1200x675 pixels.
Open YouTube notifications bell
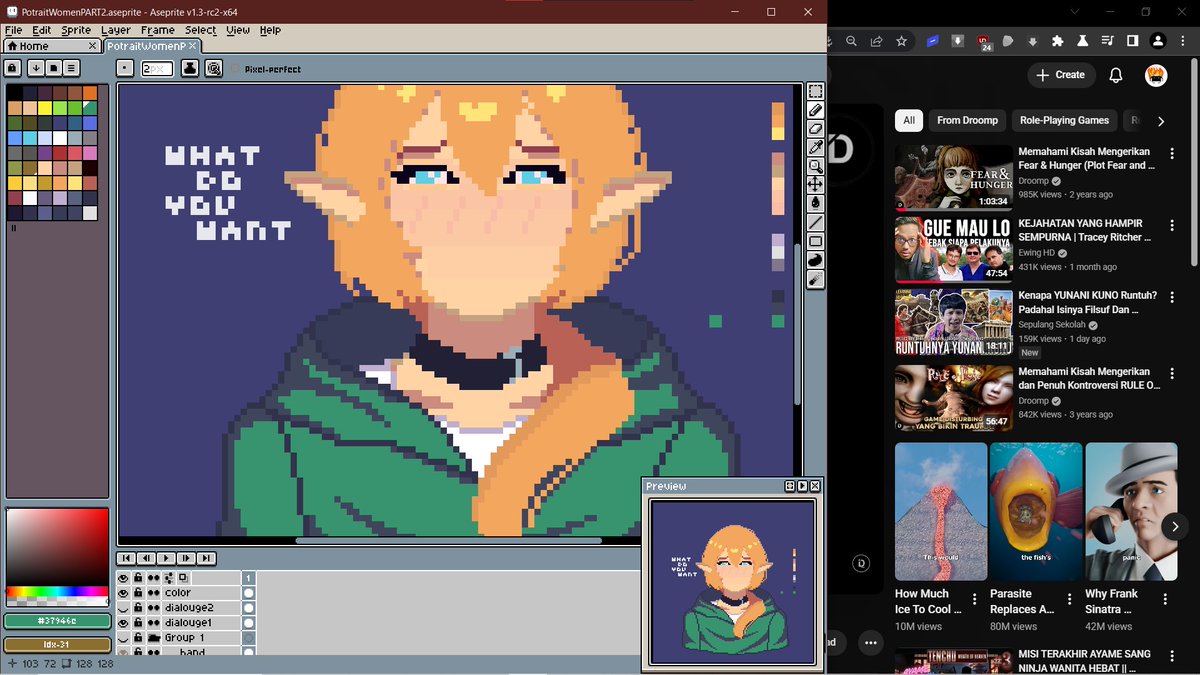[x=1116, y=75]
